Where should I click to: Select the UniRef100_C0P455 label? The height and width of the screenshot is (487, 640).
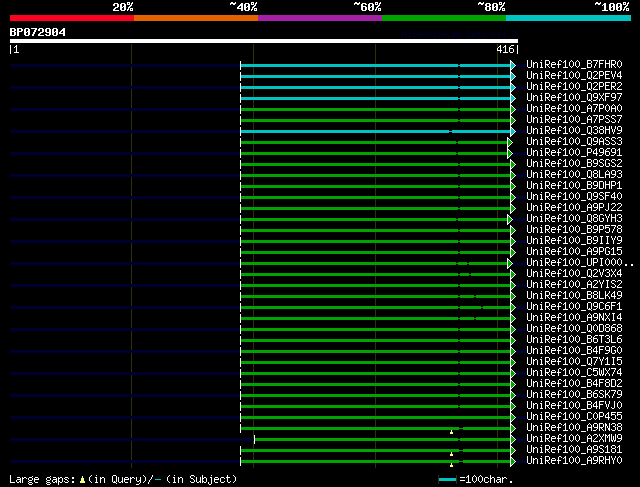tap(574, 417)
